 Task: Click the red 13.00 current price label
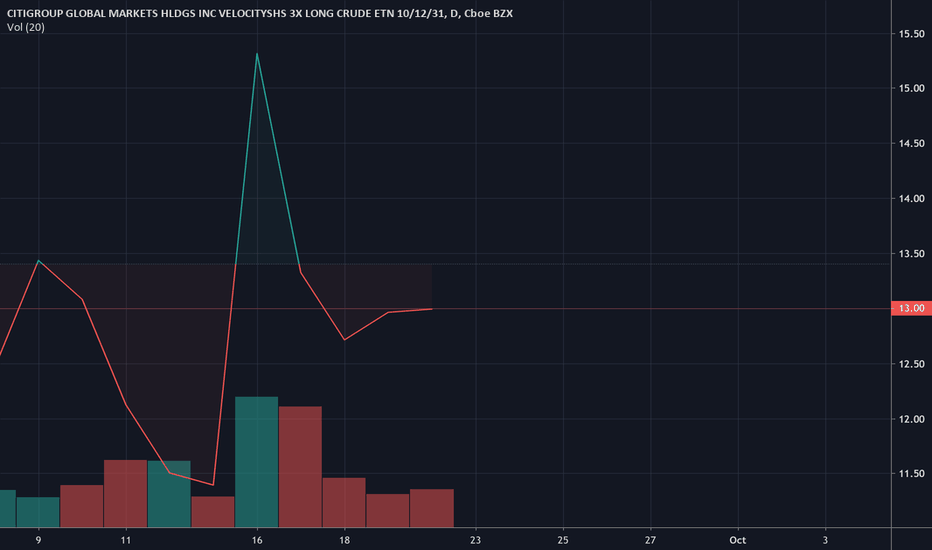(x=912, y=308)
